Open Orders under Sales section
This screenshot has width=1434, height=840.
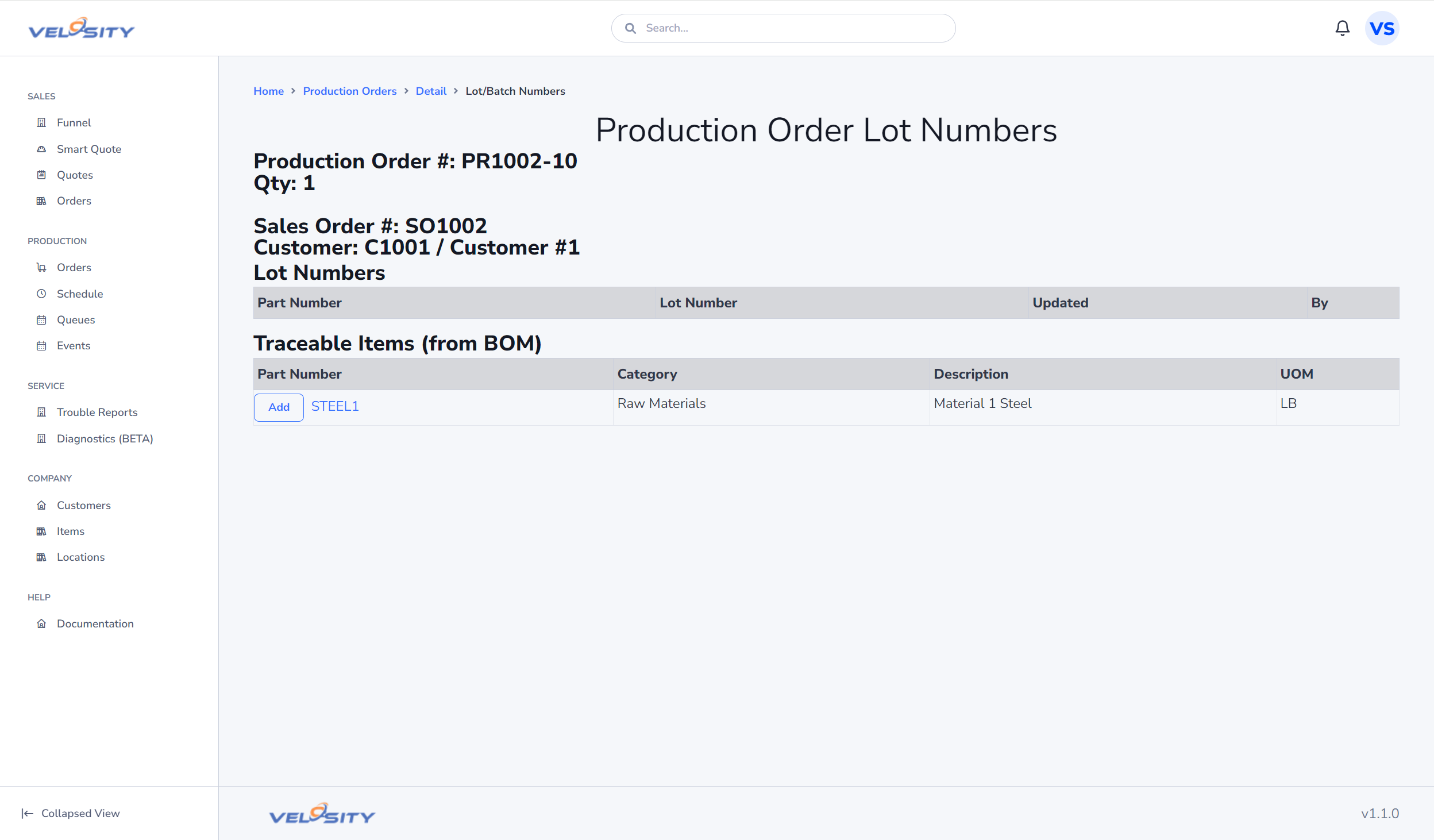(x=74, y=201)
